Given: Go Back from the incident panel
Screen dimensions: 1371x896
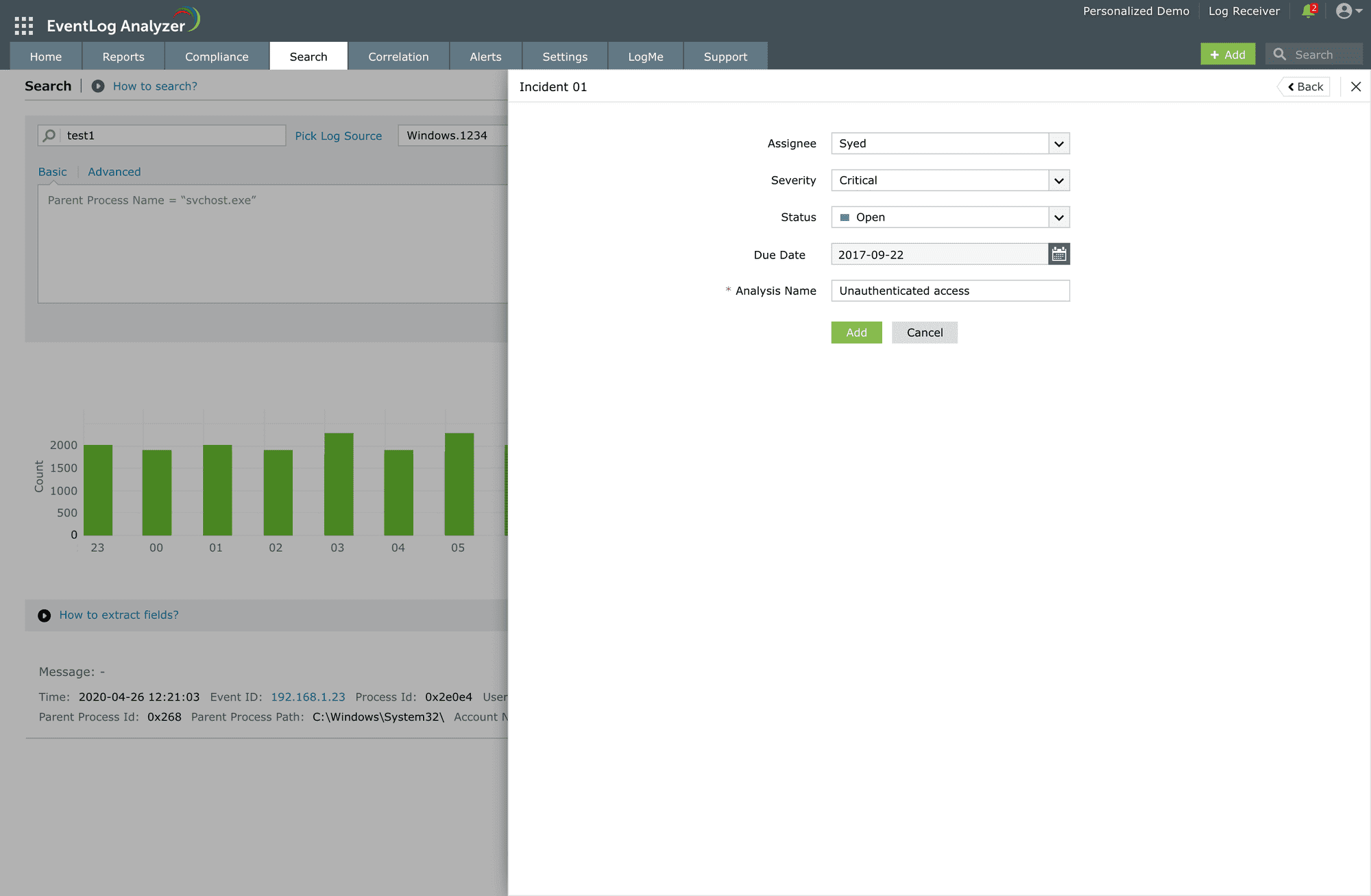Looking at the screenshot, I should click(1305, 86).
